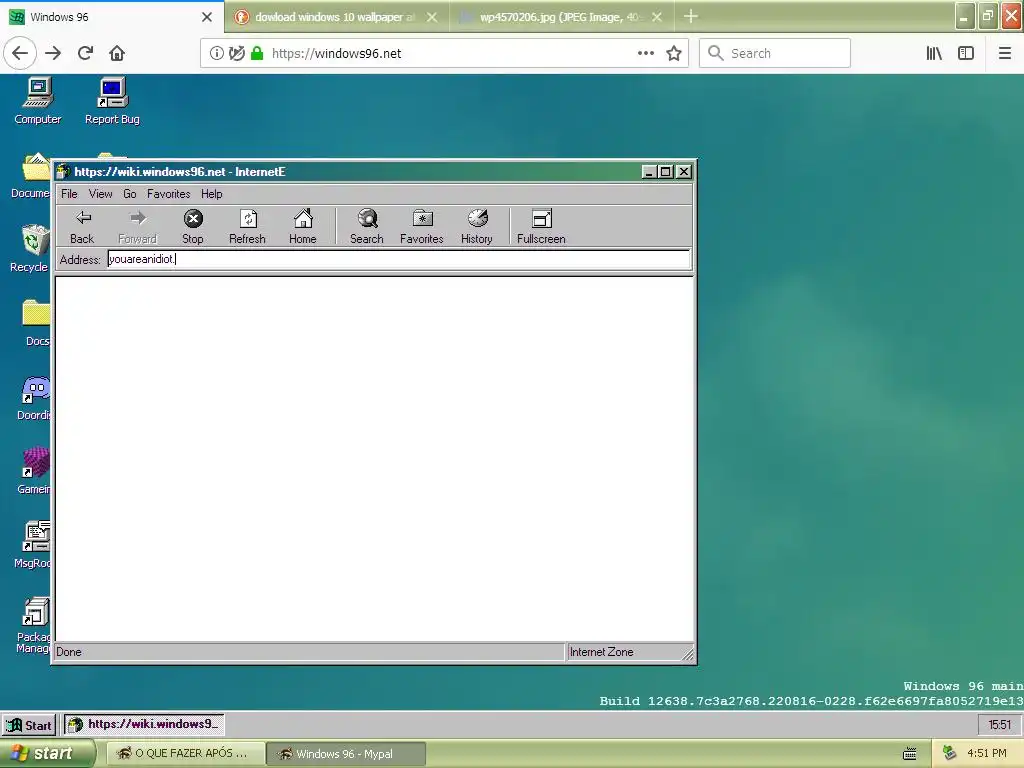The height and width of the screenshot is (768, 1024).
Task: Open the Help menu in InternetE
Action: (212, 194)
